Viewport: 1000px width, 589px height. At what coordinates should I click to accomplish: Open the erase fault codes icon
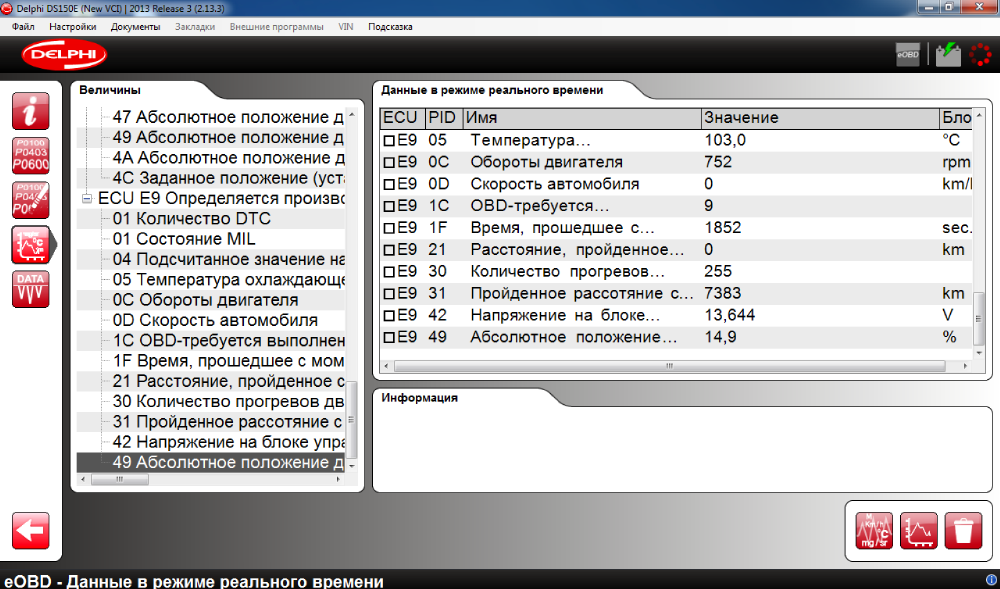click(31, 200)
